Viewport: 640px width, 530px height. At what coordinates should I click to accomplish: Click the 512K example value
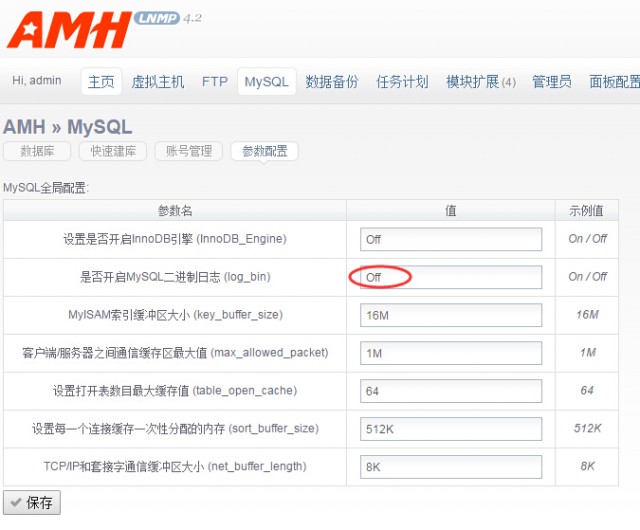[x=587, y=429]
